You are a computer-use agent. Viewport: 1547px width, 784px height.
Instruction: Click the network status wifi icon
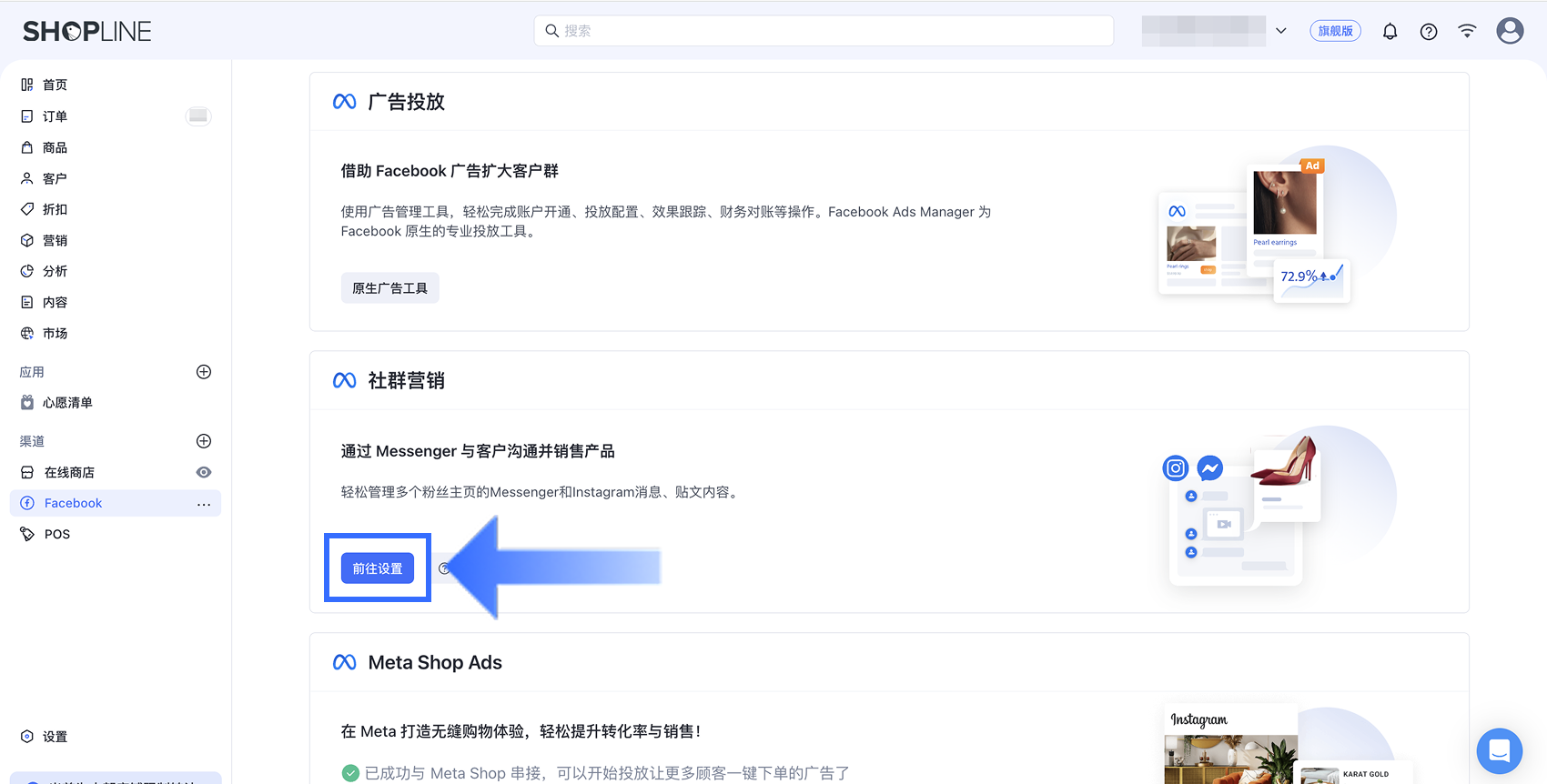point(1467,31)
